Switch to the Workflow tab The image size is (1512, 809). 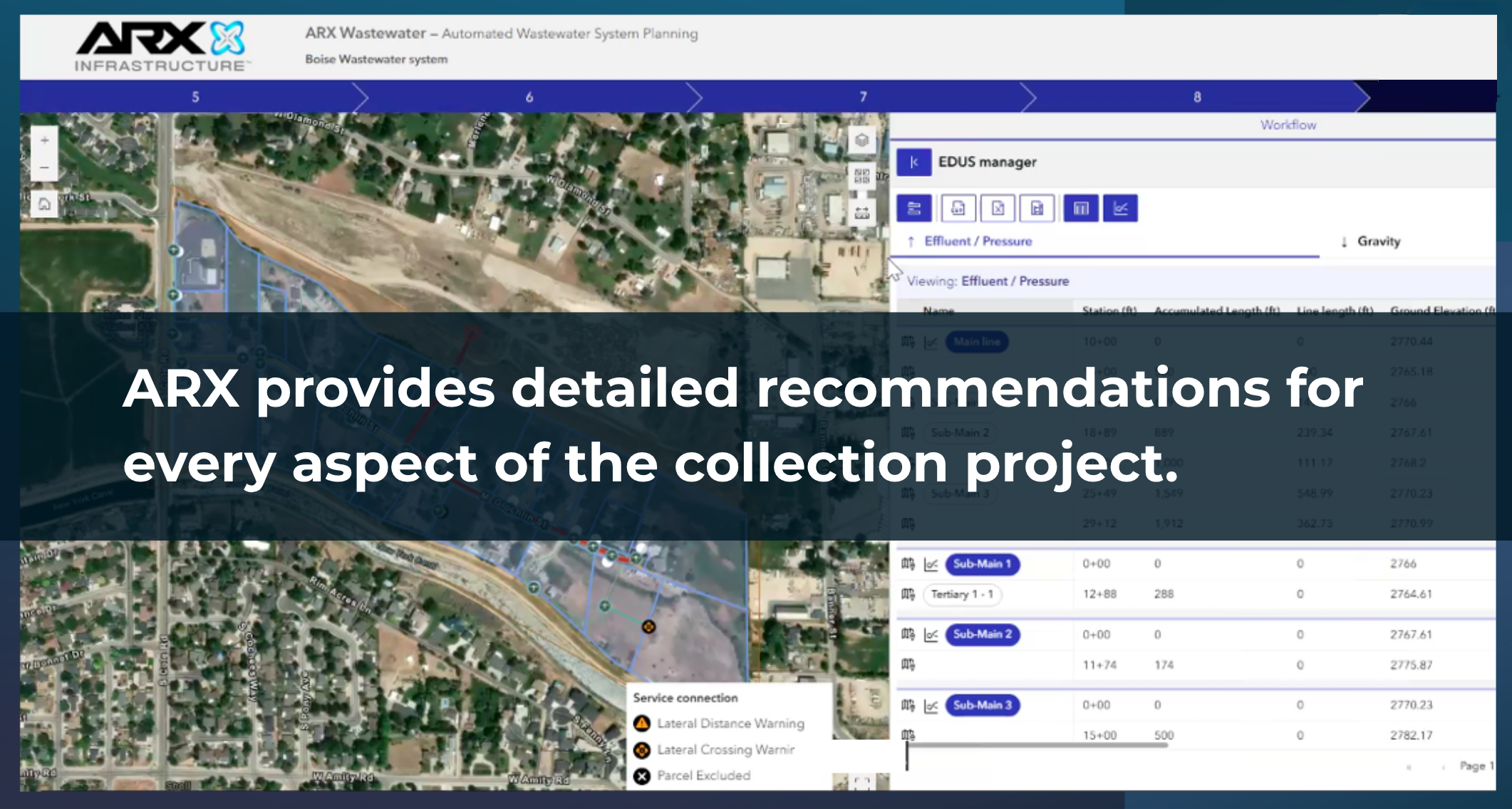1288,125
